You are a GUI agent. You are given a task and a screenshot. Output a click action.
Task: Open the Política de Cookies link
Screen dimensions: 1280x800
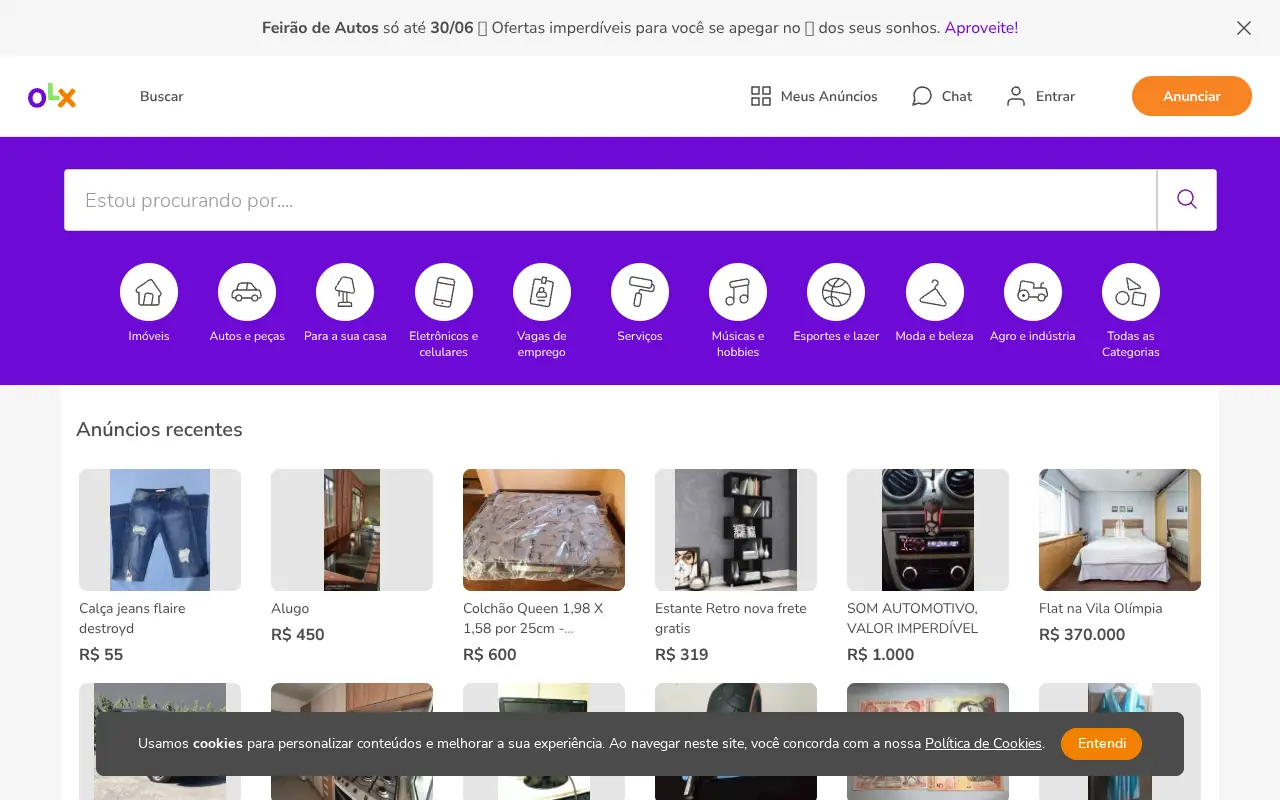983,744
